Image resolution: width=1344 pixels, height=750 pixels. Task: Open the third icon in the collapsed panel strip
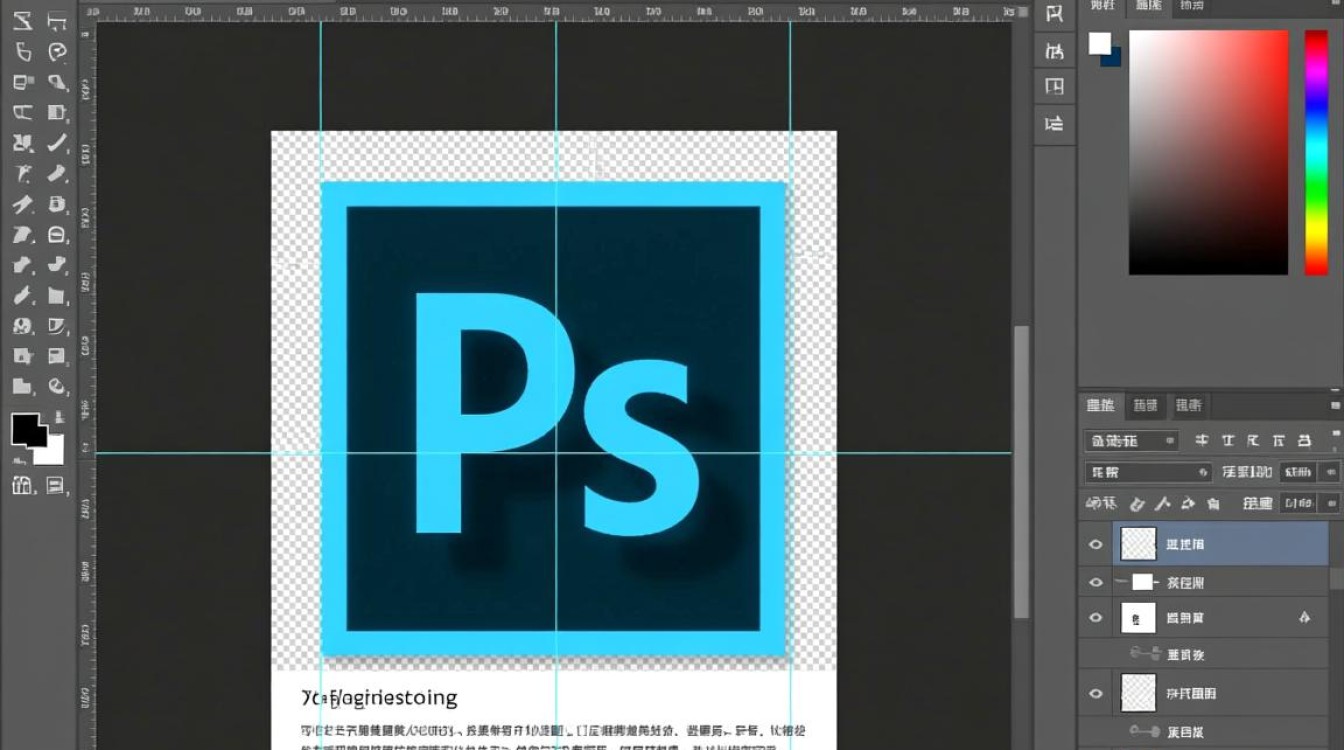1054,87
